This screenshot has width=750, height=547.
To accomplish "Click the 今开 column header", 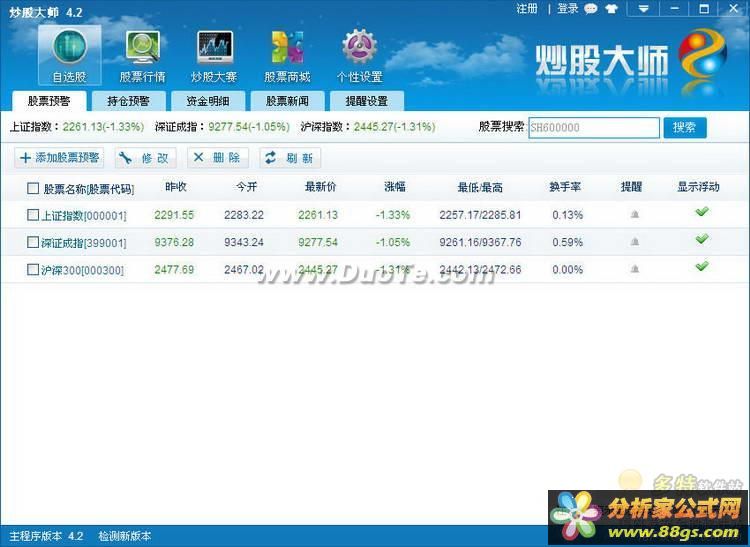I will coord(247,187).
